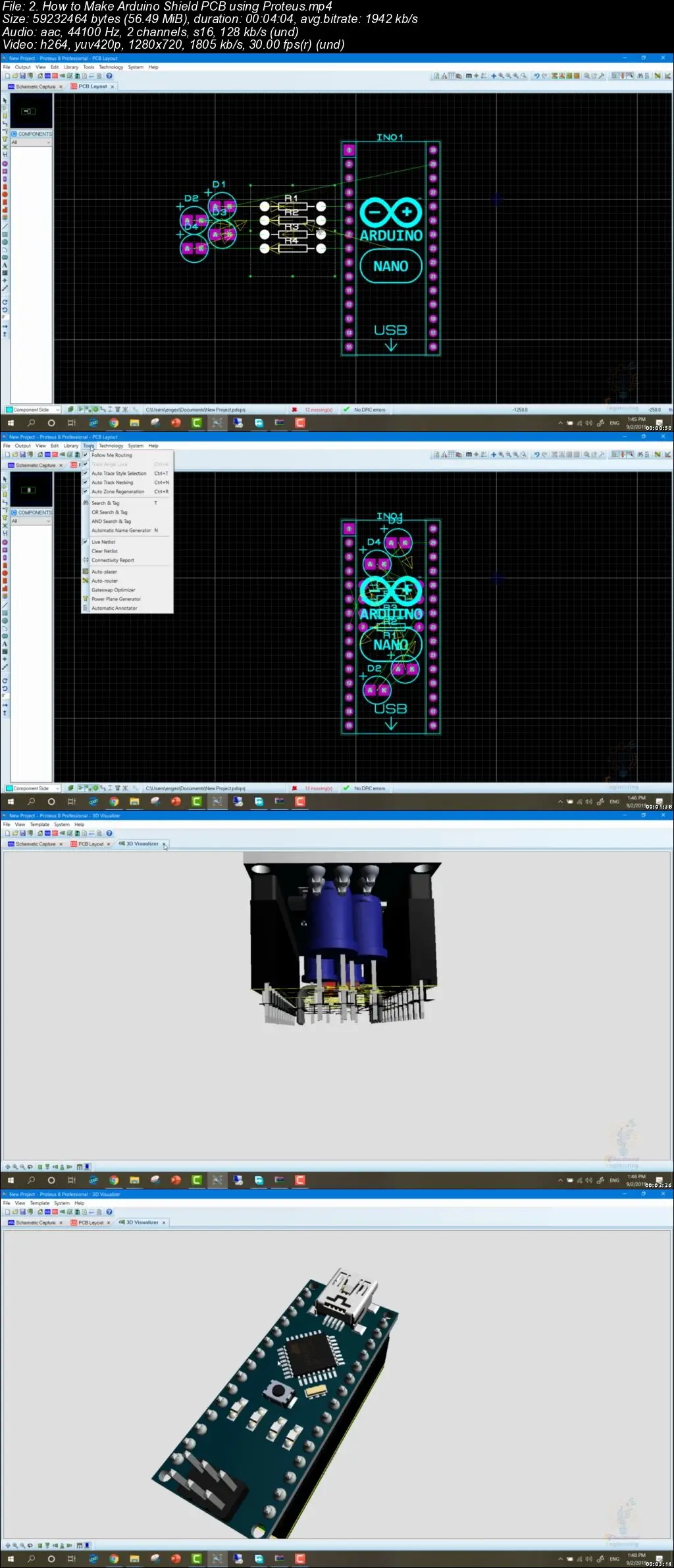Screen dimensions: 674x1568
Task: Choose AND Search & Tag menu entry
Action: (x=127, y=522)
